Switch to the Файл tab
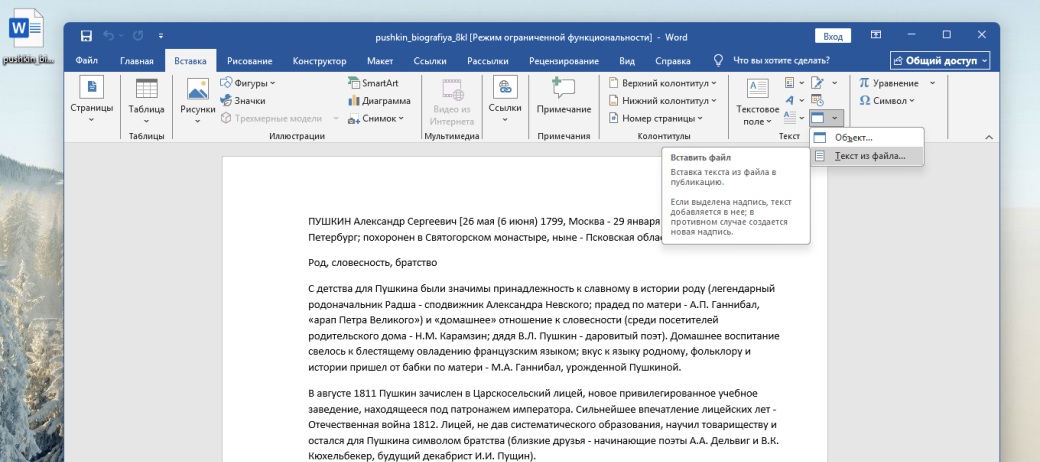Screen dimensions: 1040x462 pos(87,61)
